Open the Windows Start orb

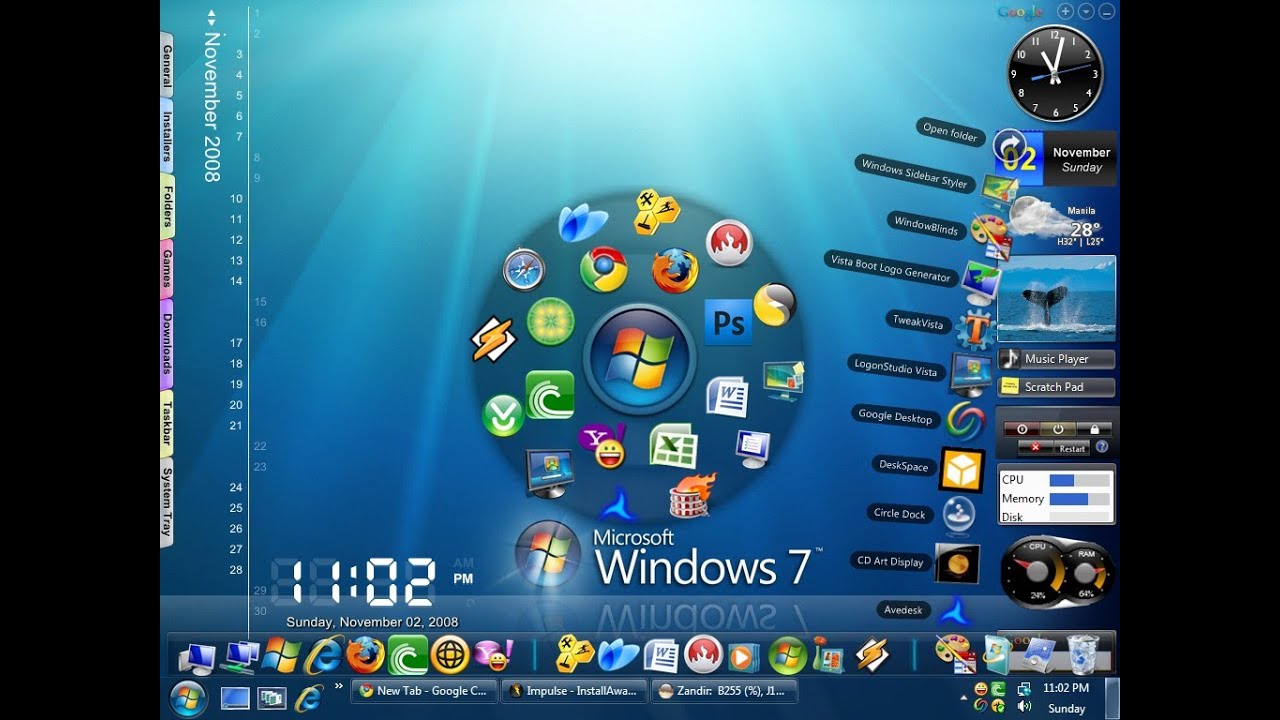pos(188,697)
